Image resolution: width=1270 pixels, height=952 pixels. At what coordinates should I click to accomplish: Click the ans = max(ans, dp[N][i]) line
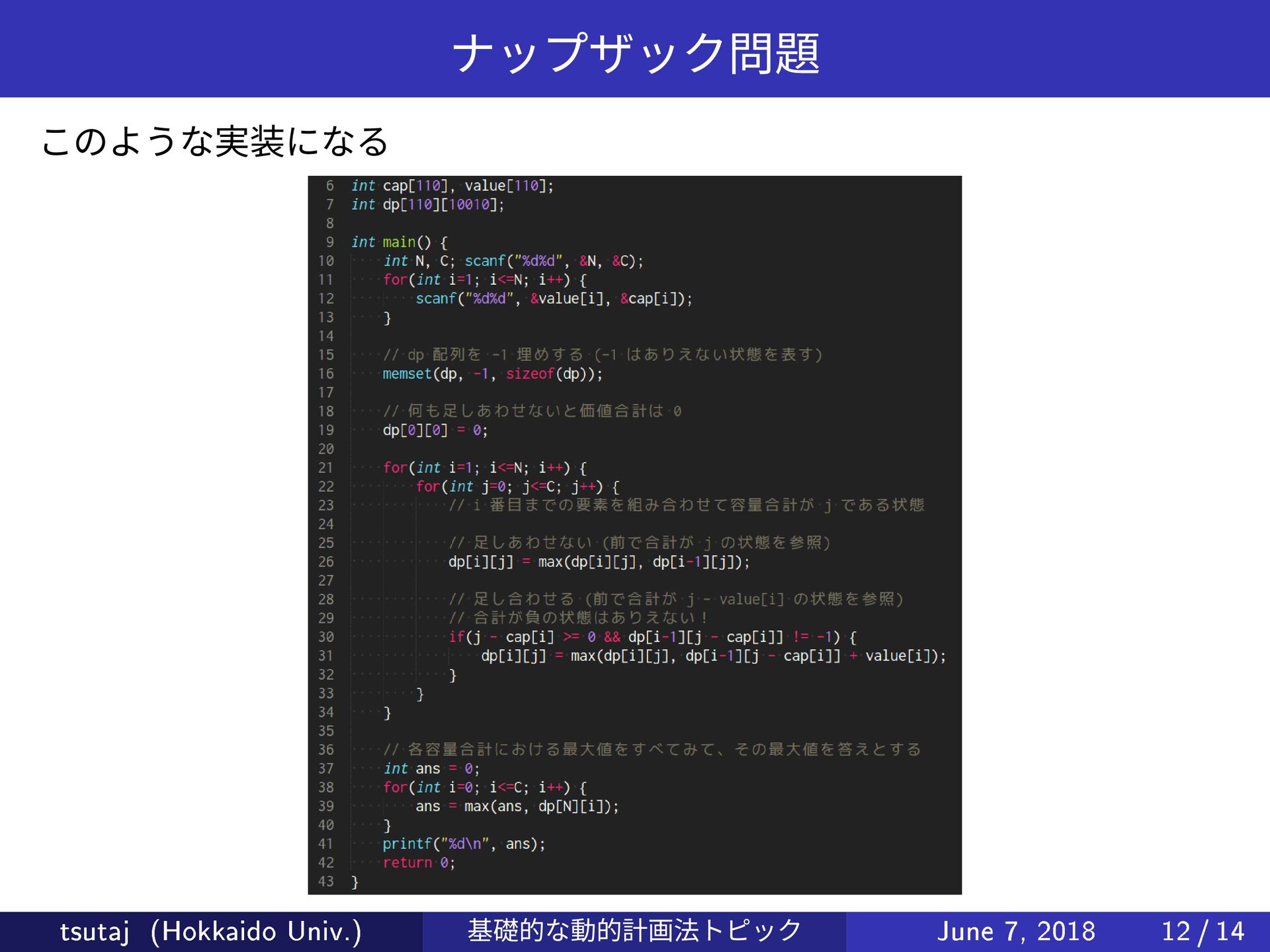pyautogui.click(x=517, y=807)
